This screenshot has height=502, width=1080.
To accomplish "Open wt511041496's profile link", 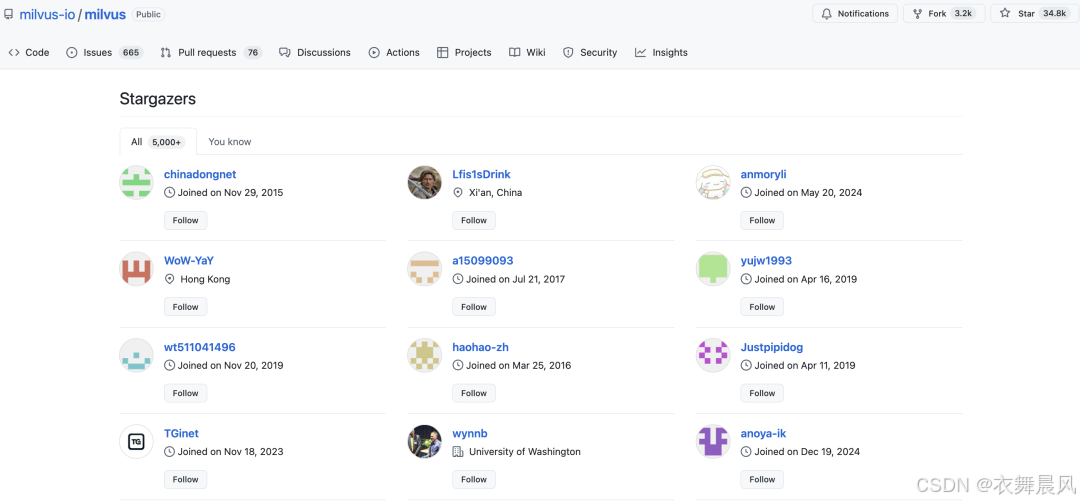I will (200, 347).
